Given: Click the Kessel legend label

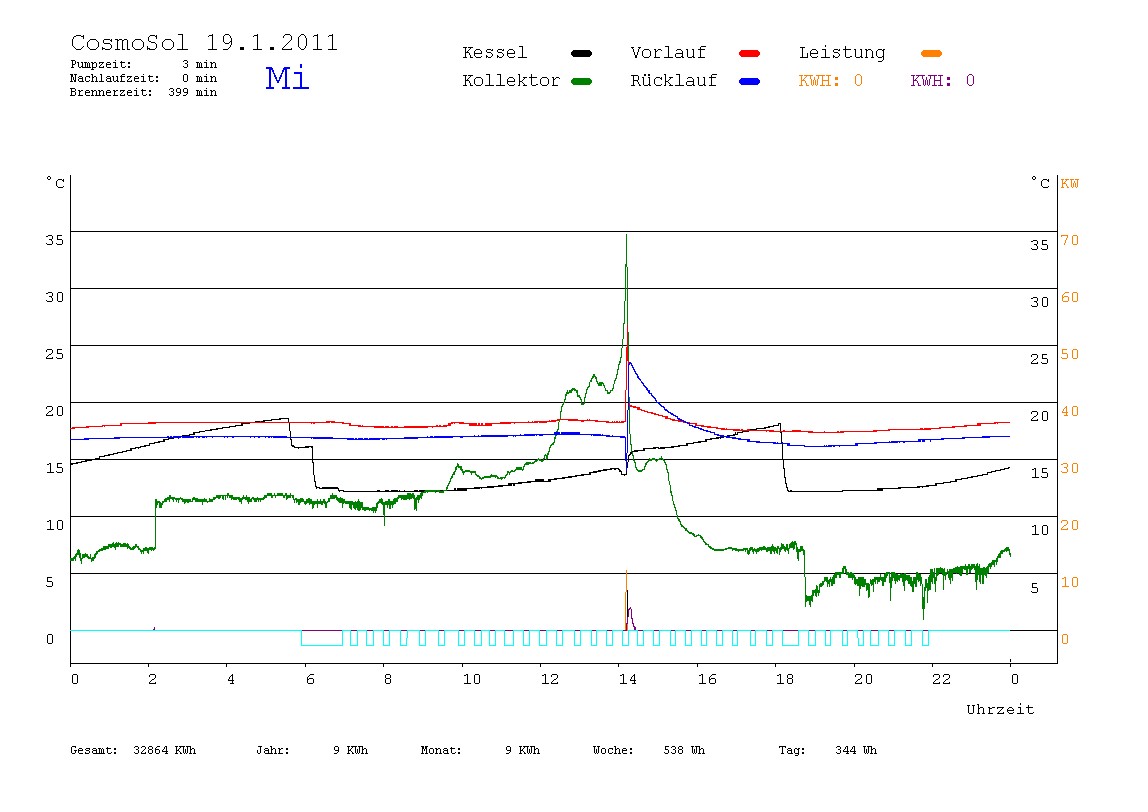Looking at the screenshot, I should (x=494, y=53).
